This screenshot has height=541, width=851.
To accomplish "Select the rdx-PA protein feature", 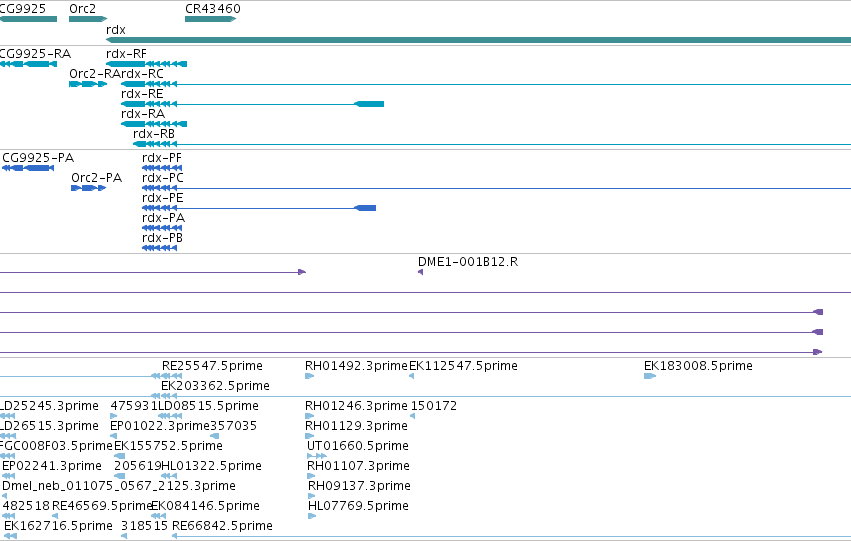I will 162,228.
